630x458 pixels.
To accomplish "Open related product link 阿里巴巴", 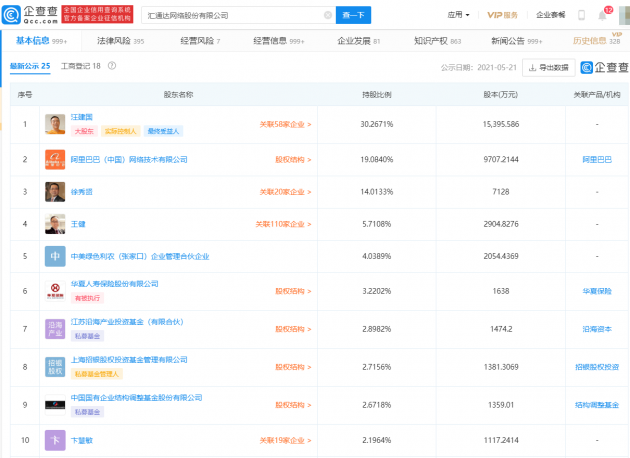I will click(597, 159).
